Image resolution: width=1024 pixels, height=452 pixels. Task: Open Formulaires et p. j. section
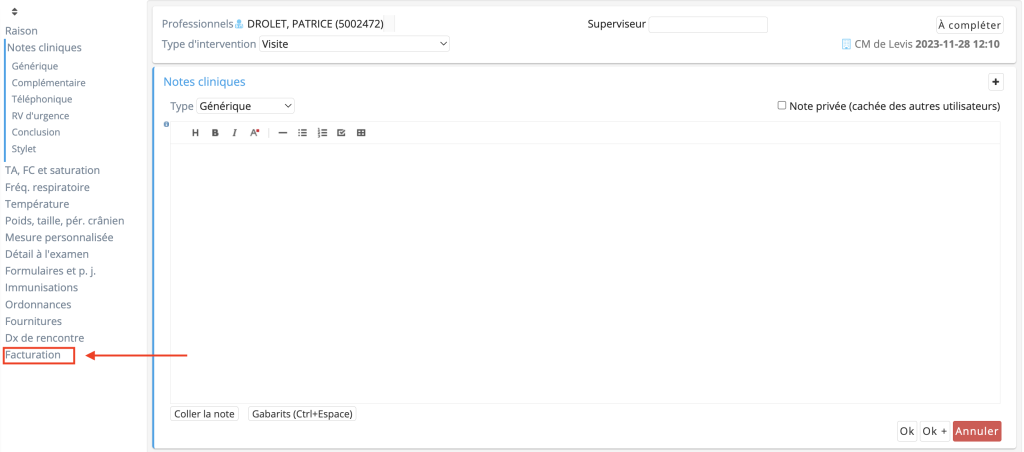[51, 271]
